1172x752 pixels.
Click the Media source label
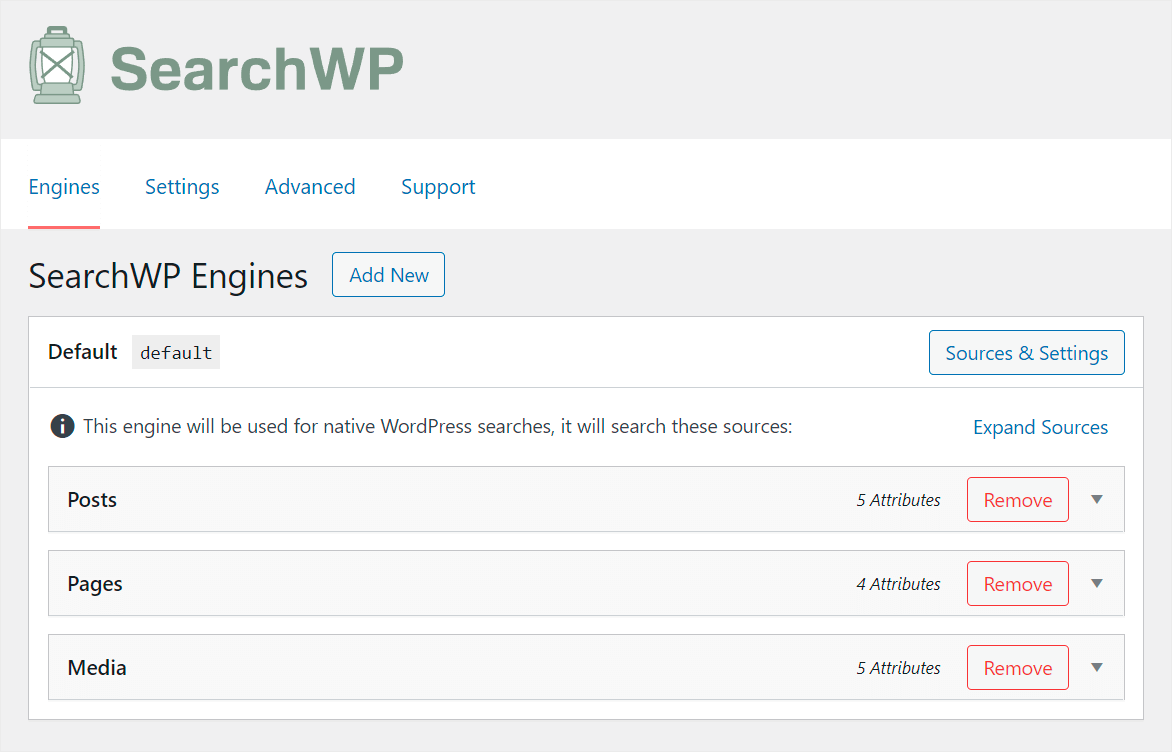(x=97, y=668)
